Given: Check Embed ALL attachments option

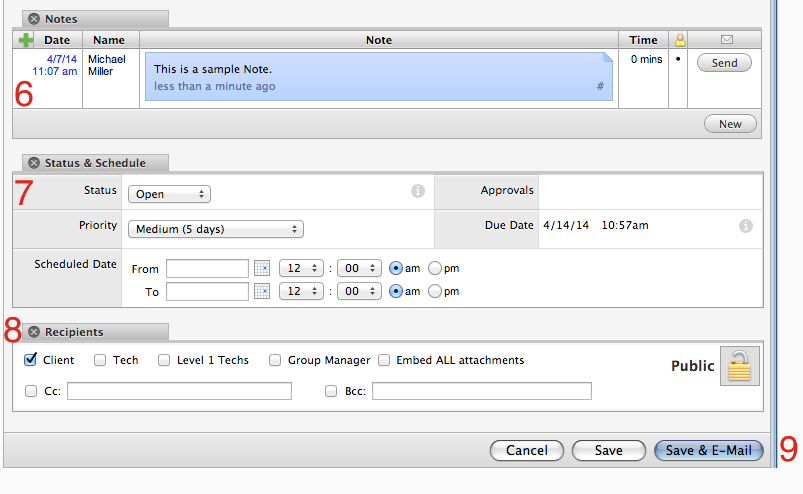Looking at the screenshot, I should point(384,361).
